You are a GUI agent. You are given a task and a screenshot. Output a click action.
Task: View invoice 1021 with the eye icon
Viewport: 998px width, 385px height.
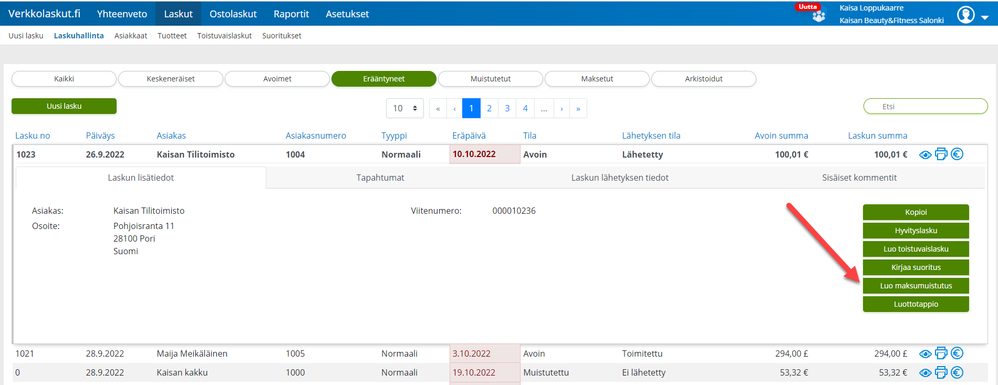click(926, 354)
